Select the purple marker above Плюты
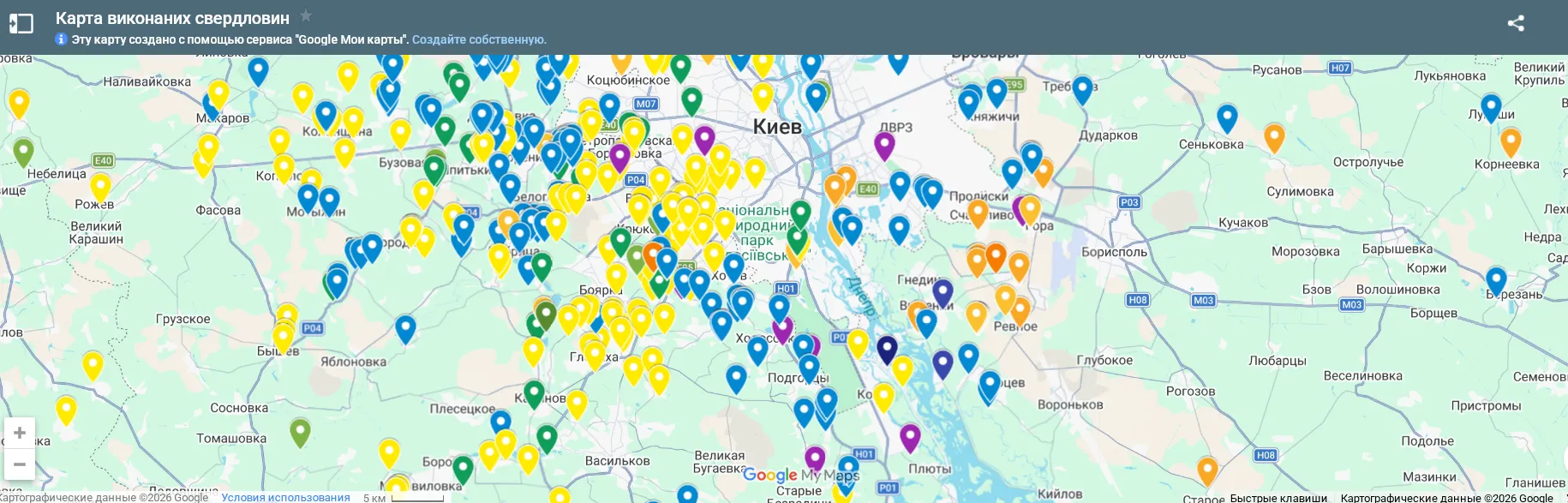 (910, 439)
